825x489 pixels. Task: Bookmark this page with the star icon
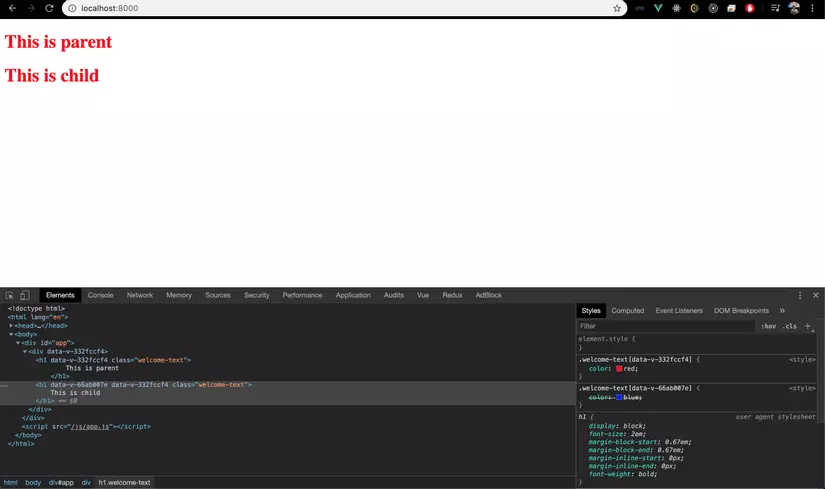point(617,8)
